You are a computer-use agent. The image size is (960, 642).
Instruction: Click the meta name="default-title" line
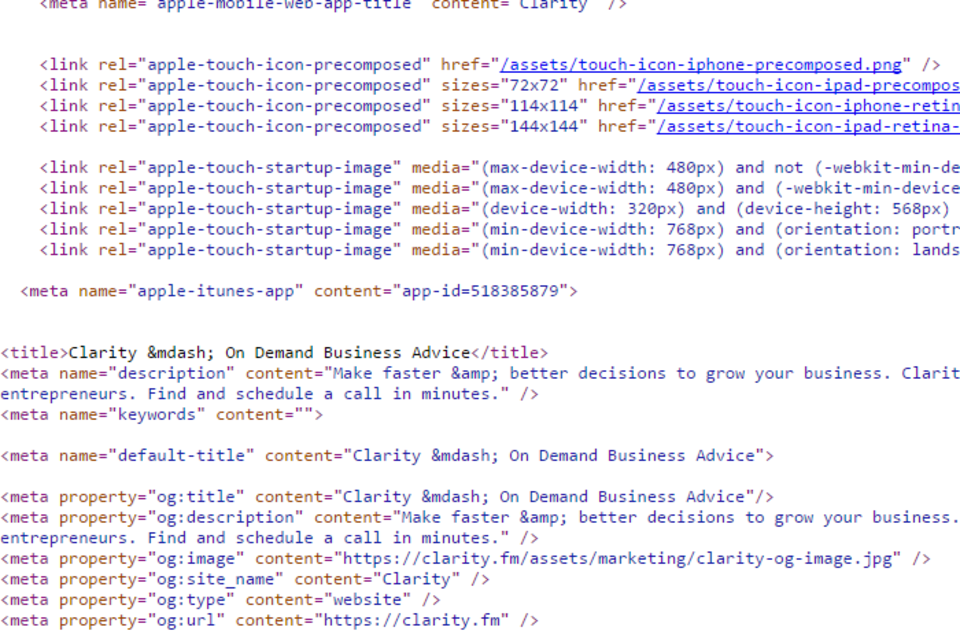[387, 456]
